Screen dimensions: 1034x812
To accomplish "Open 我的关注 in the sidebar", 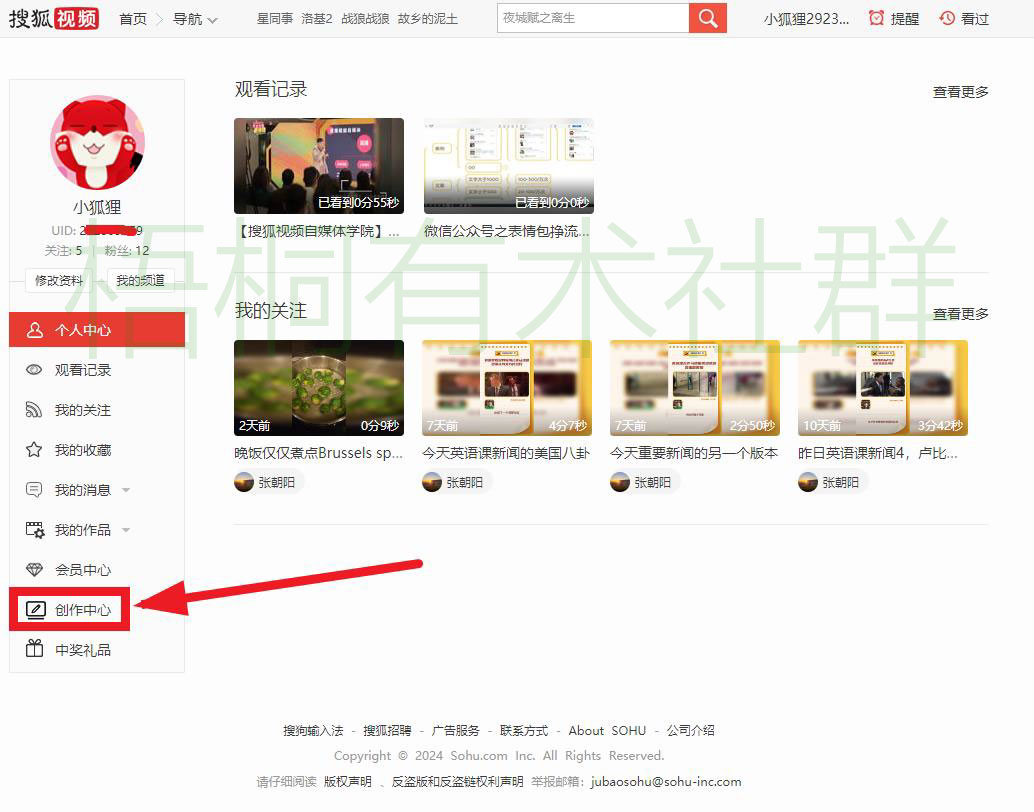I will click(x=82, y=410).
